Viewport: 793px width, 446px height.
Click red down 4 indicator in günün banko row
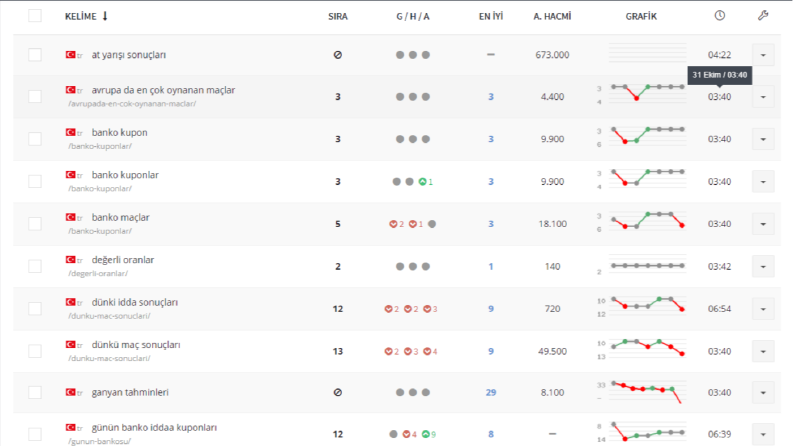[409, 434]
